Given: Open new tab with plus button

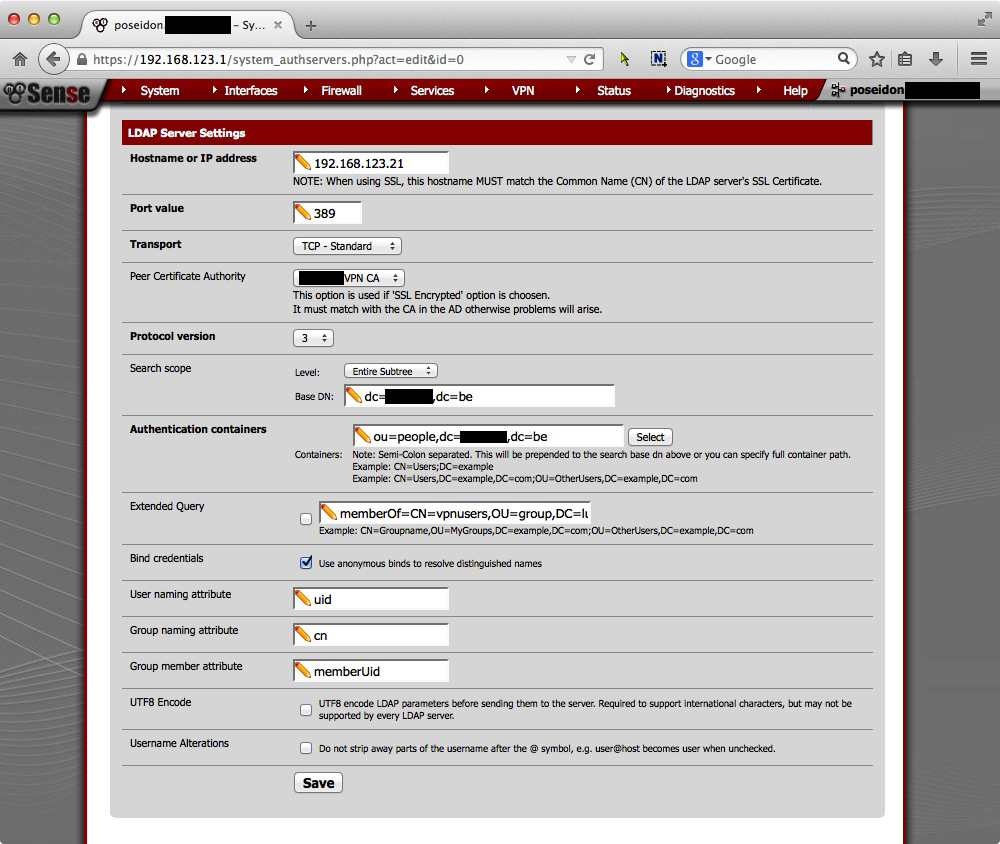Looking at the screenshot, I should click(311, 25).
